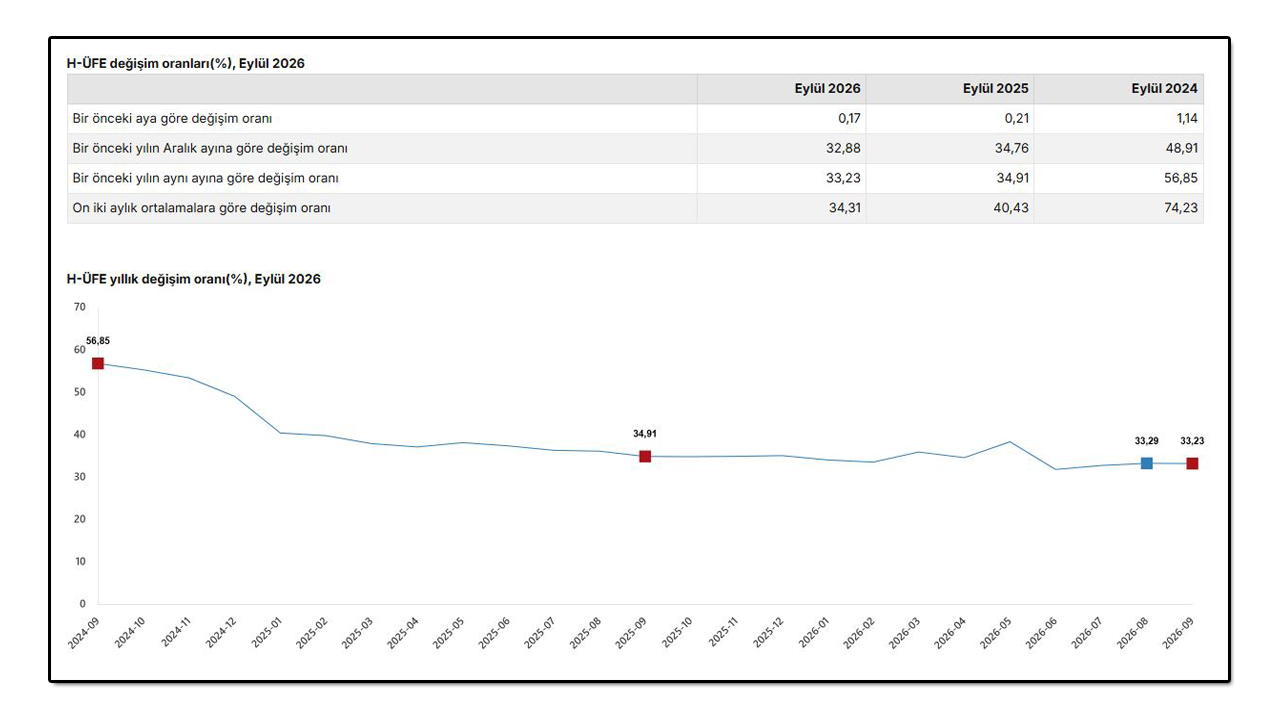Click the 2026-09 x-axis label
Image resolution: width=1280 pixels, height=720 pixels.
(x=1178, y=632)
